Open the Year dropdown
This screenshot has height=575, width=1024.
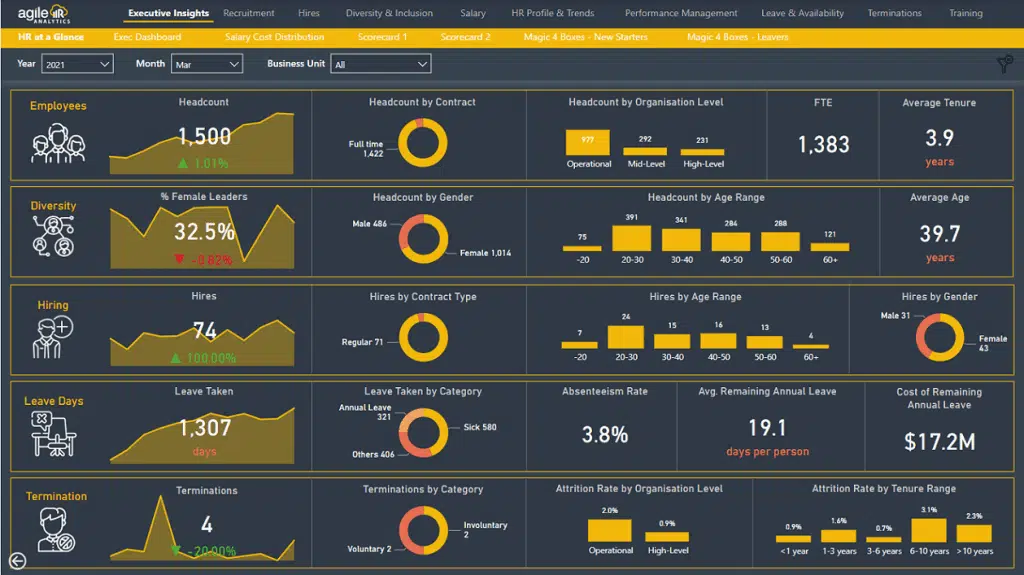click(78, 64)
